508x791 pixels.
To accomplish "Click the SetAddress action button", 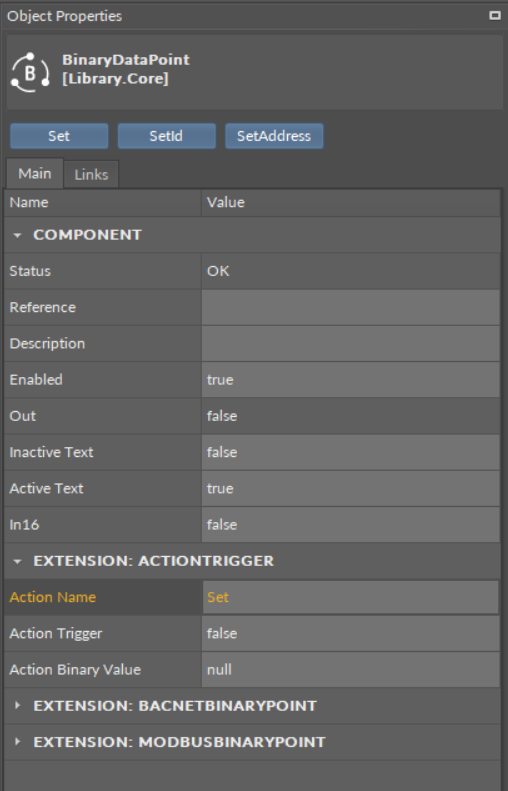I will tap(274, 136).
